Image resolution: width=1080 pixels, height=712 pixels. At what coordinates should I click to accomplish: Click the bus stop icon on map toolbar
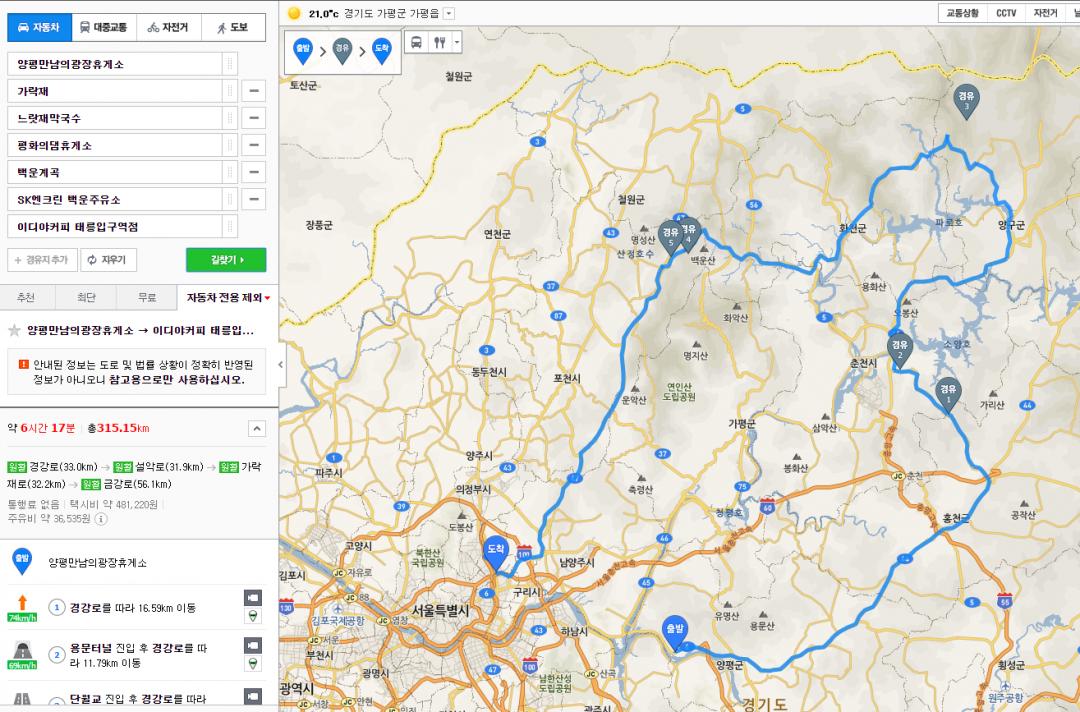(x=417, y=42)
